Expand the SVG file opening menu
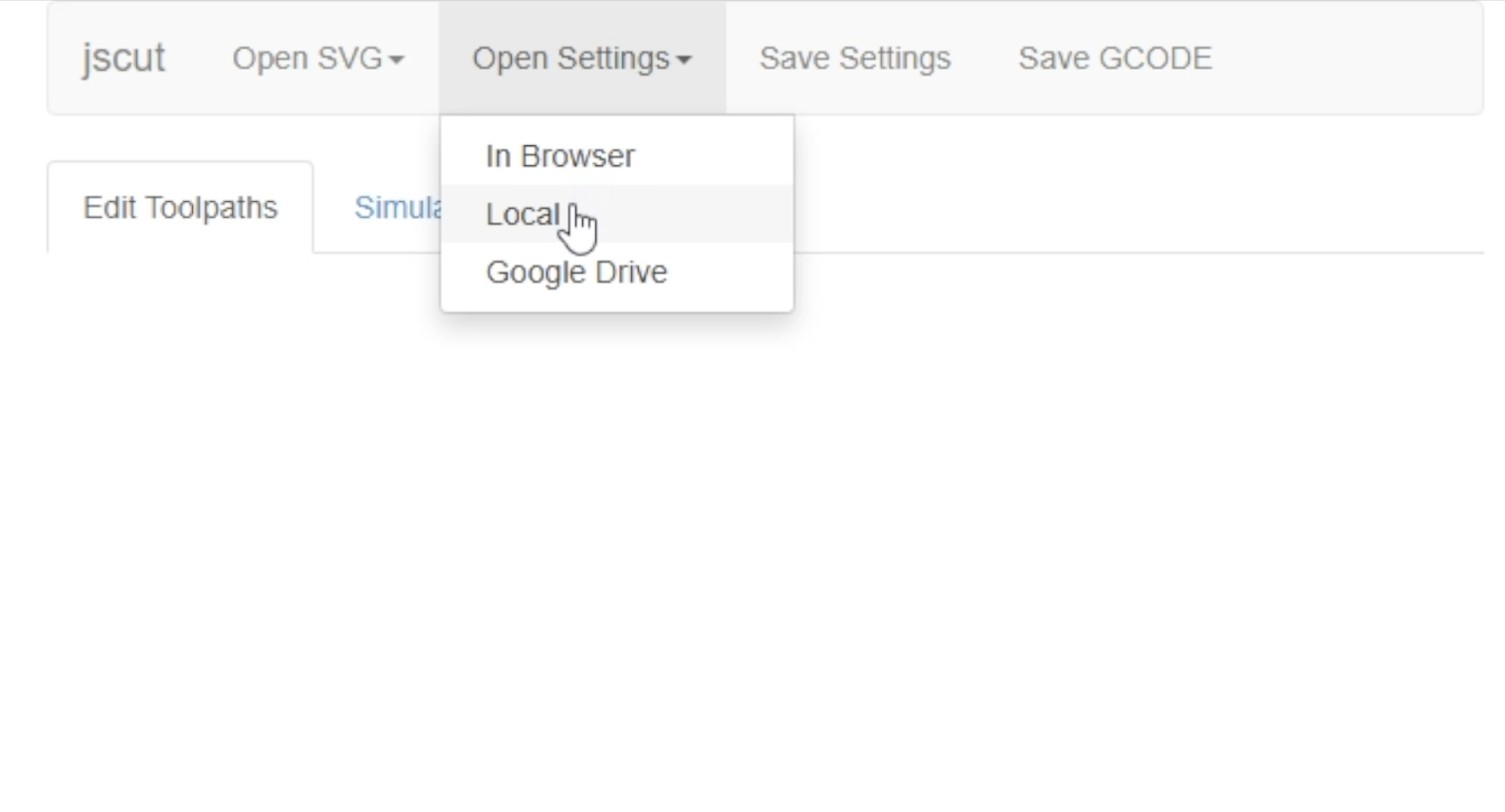 pyautogui.click(x=318, y=59)
